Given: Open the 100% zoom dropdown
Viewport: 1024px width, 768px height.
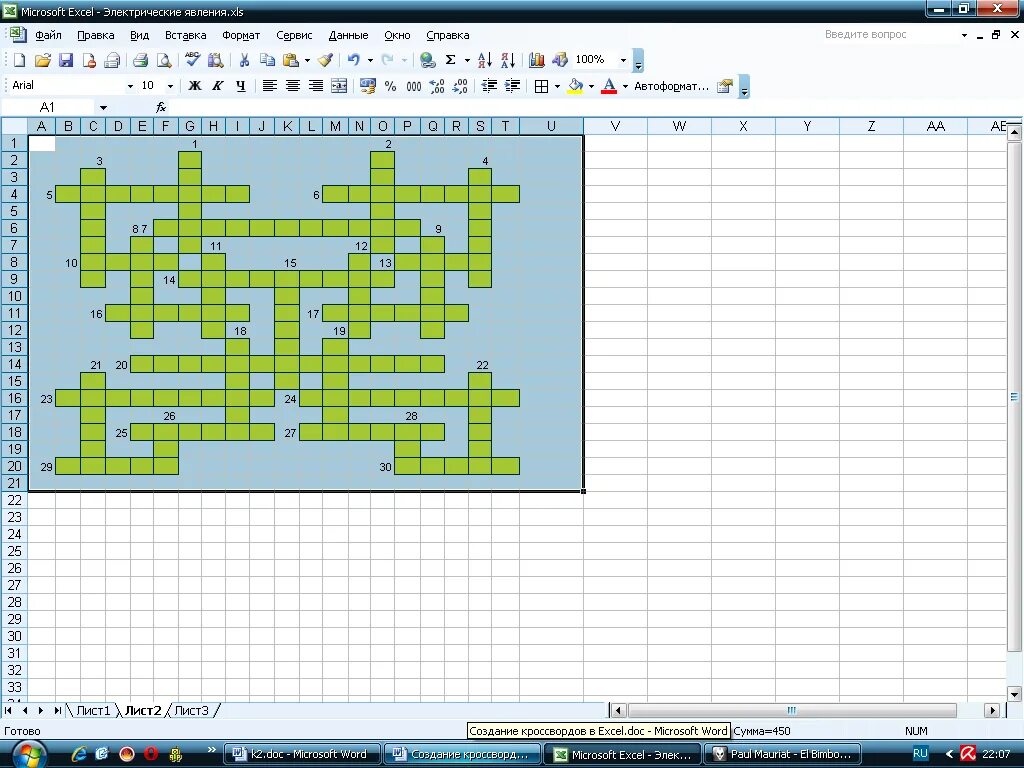Looking at the screenshot, I should click(623, 60).
